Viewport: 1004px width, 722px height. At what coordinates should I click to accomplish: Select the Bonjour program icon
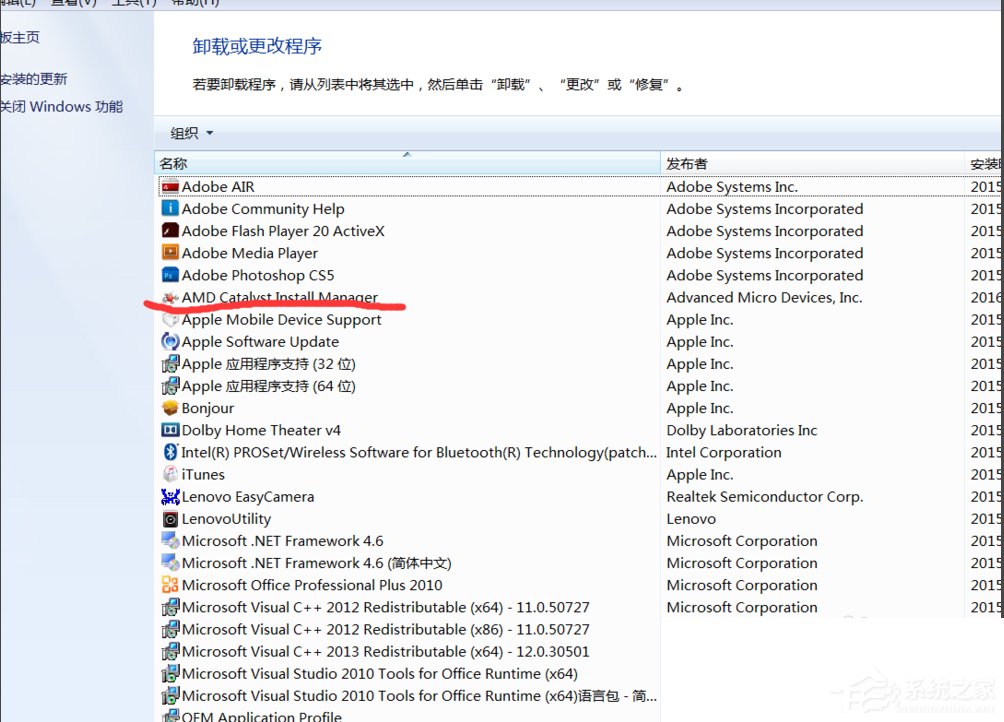pyautogui.click(x=171, y=408)
